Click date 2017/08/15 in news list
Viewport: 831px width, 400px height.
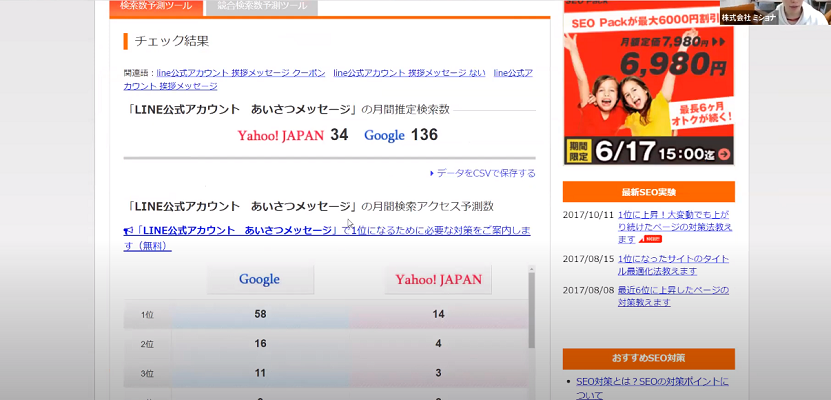tap(588, 259)
